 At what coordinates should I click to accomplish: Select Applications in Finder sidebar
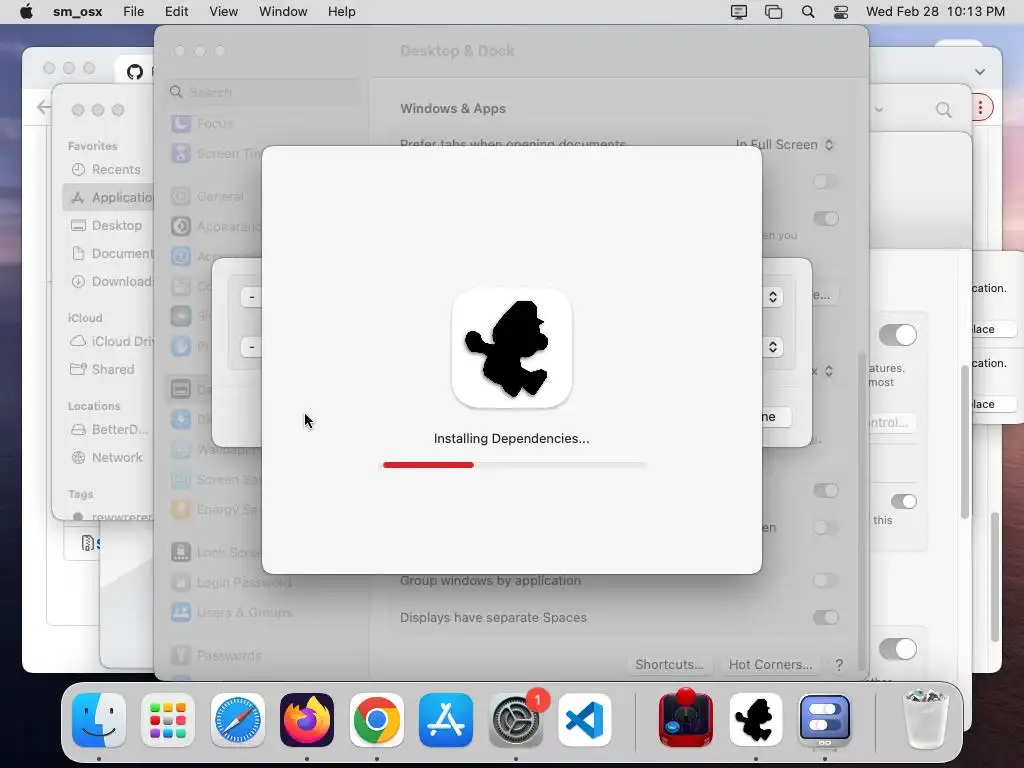(108, 197)
